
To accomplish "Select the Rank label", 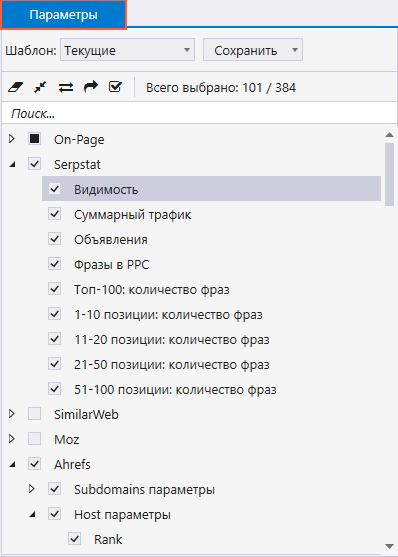I will 108,539.
